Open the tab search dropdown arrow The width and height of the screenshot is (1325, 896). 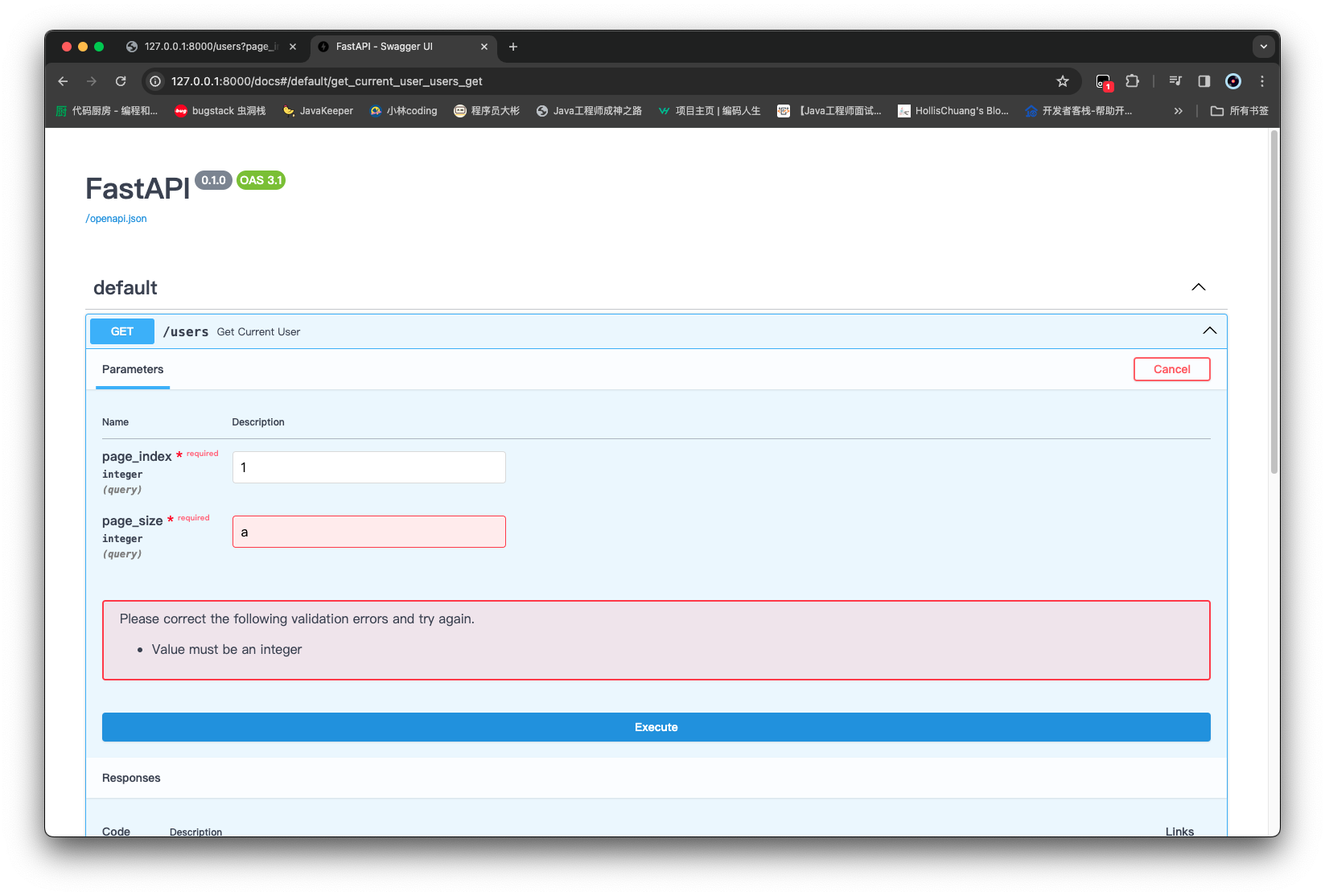(1264, 47)
